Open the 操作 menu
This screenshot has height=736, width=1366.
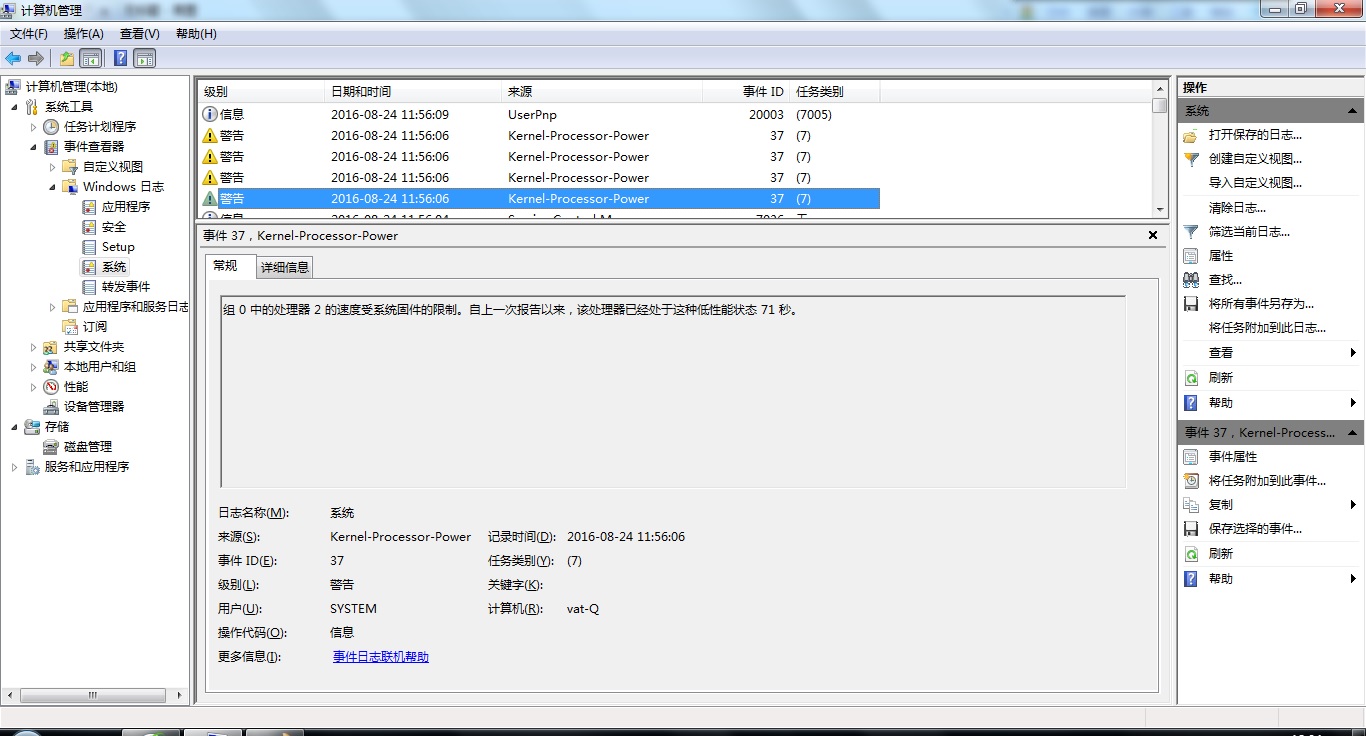(84, 33)
